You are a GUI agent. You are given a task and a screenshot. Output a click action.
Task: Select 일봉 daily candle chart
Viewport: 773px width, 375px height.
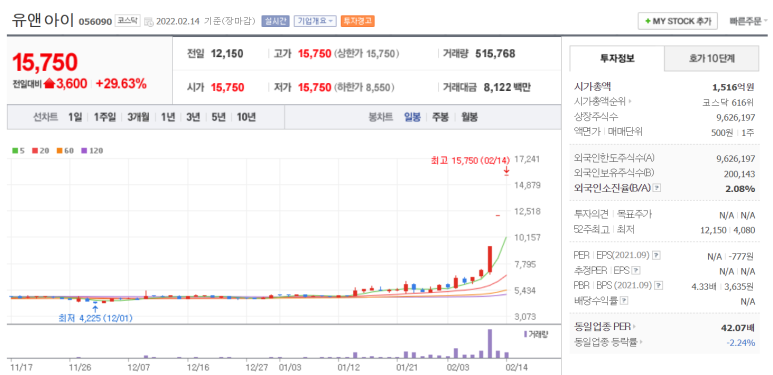(412, 117)
